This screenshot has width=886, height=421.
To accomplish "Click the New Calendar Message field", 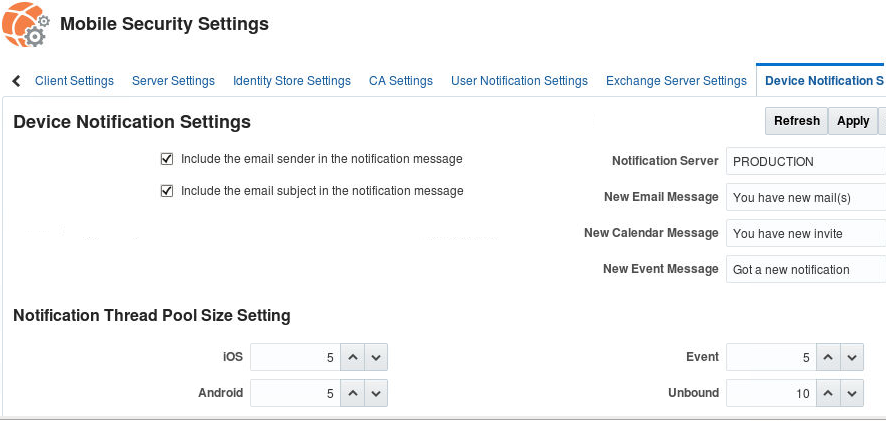I will pos(806,233).
